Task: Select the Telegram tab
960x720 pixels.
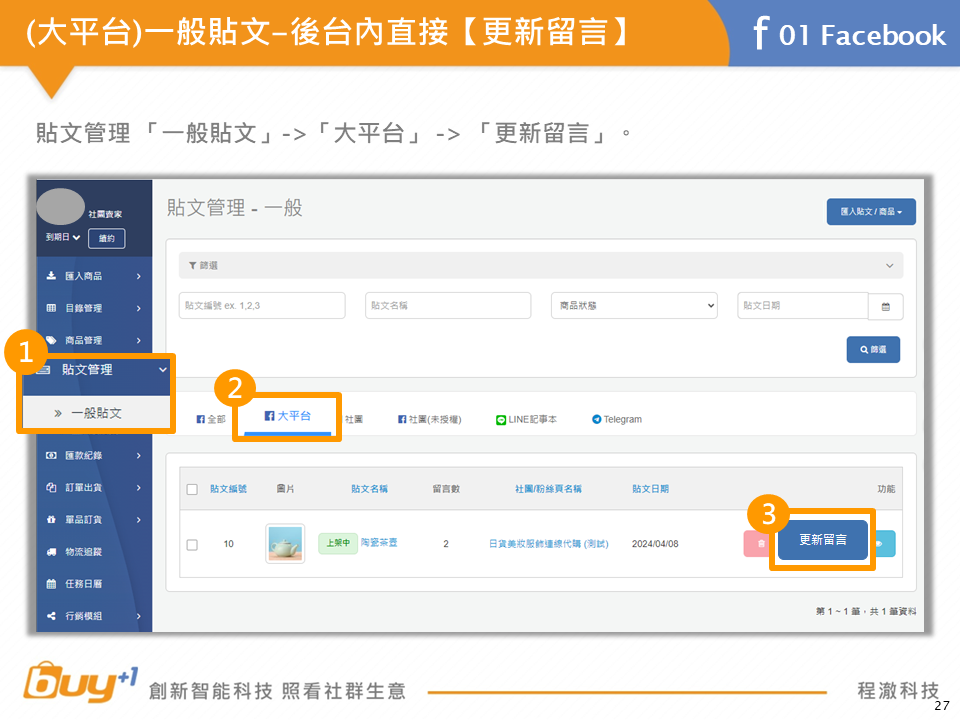Action: [617, 419]
